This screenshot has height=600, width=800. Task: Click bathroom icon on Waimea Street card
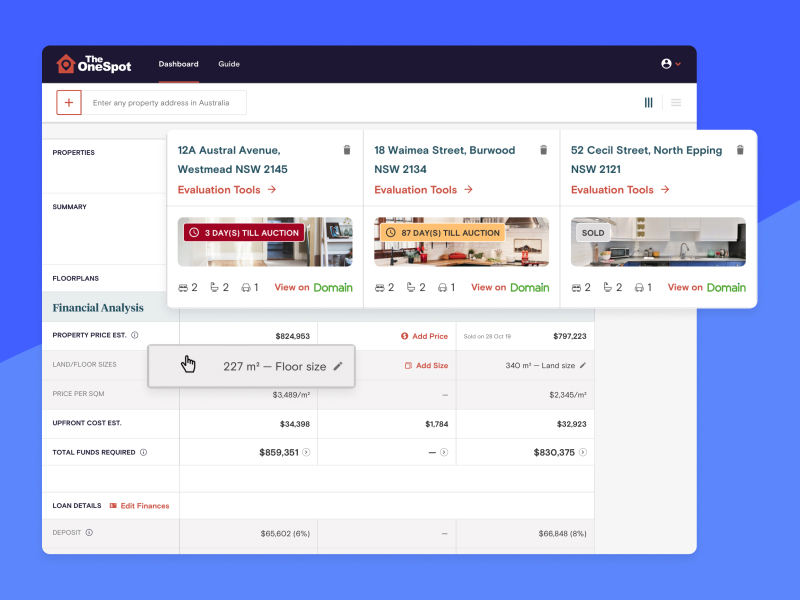click(411, 288)
